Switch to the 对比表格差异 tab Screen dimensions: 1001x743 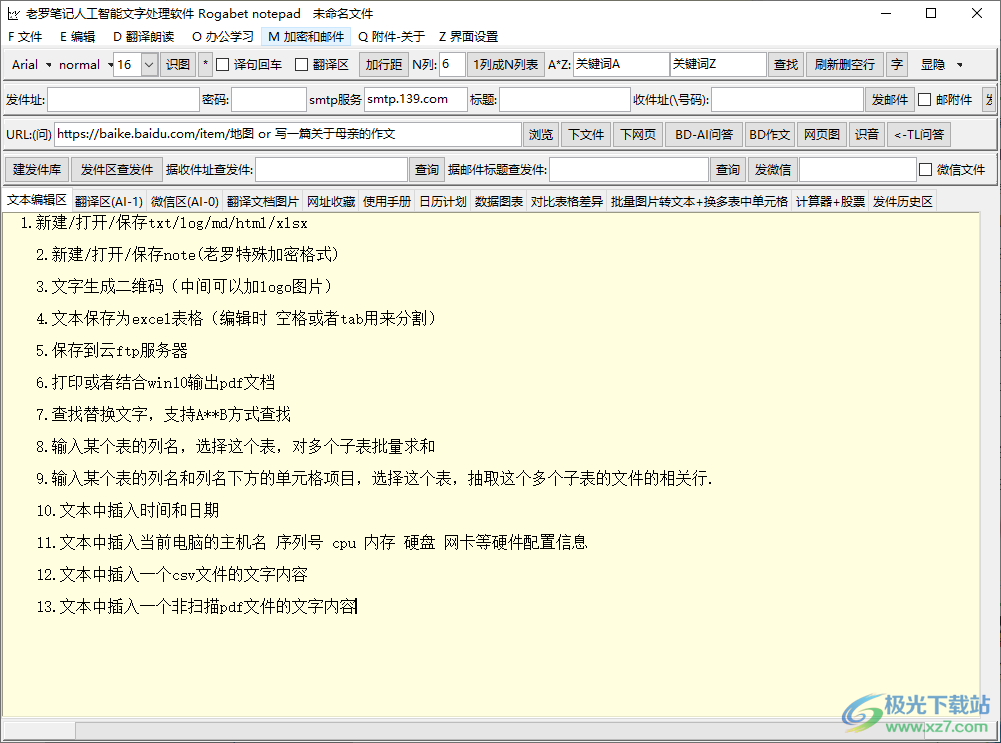click(566, 202)
